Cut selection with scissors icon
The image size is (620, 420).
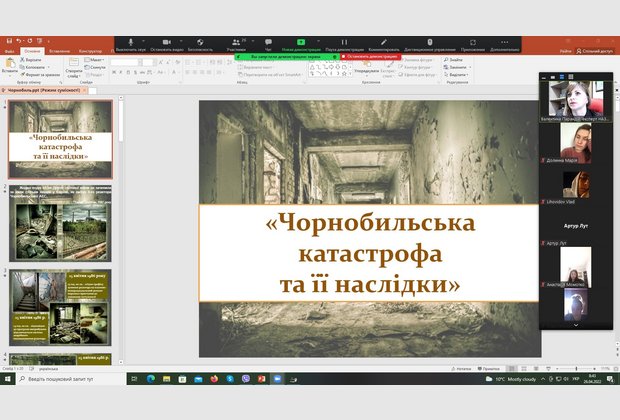pos(31,60)
